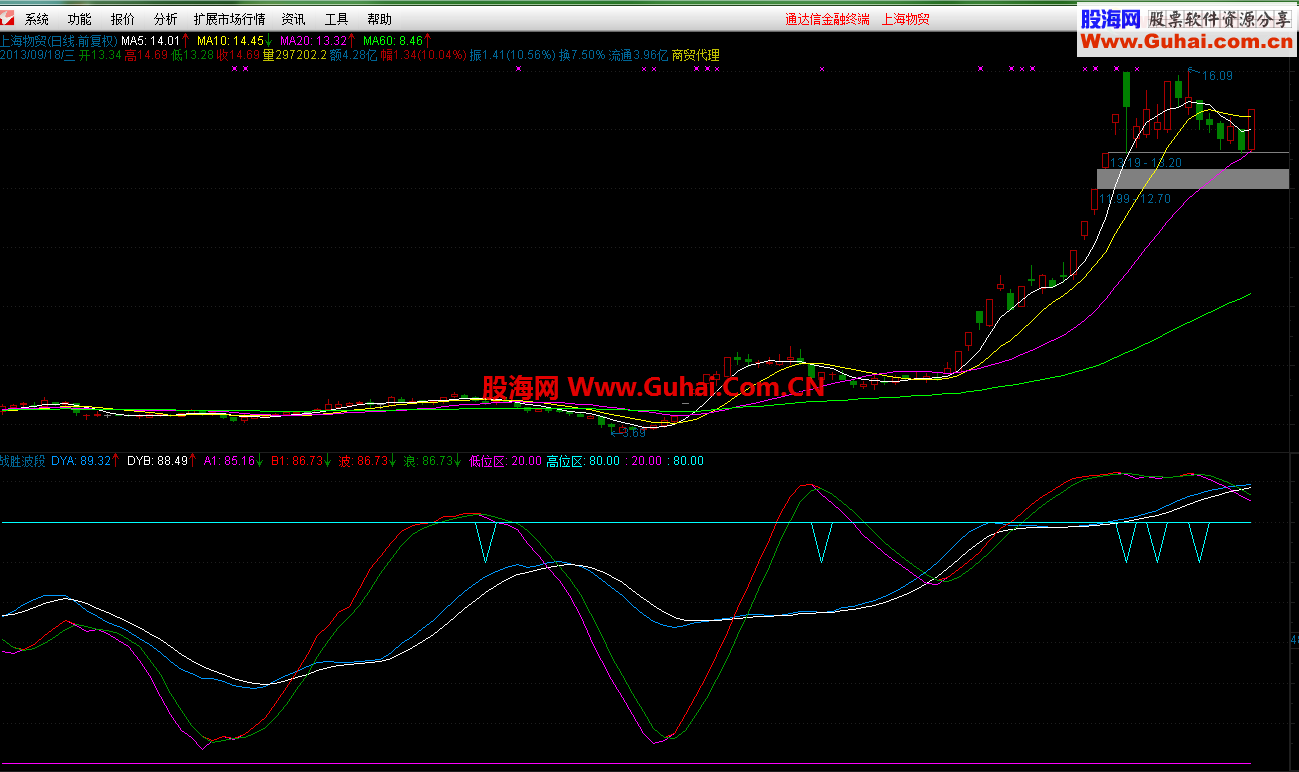Screen dimensions: 1299x772
Task: Open the 功能 menu
Action: click(x=79, y=19)
